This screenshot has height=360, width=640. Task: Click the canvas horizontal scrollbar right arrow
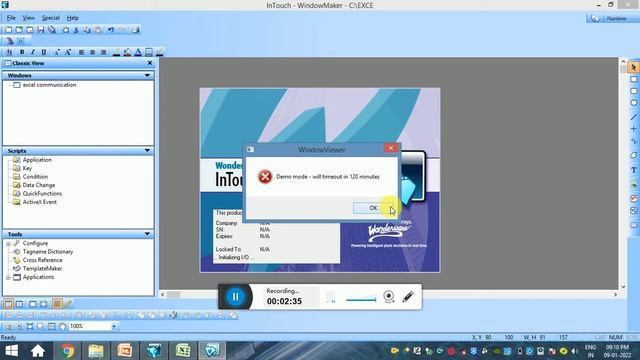point(616,294)
